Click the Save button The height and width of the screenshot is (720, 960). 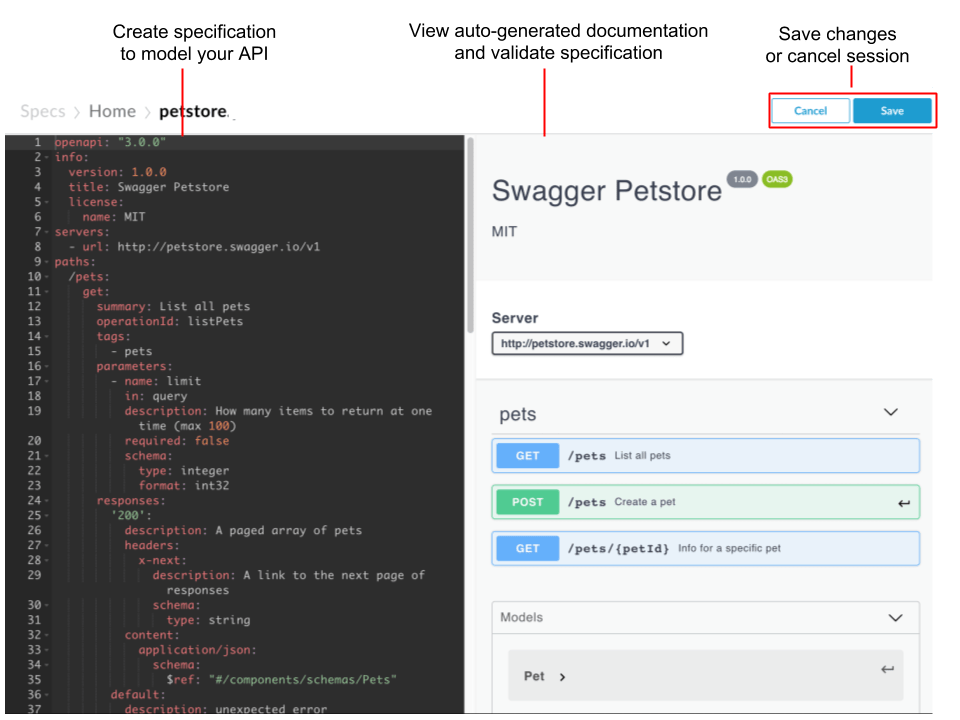coord(893,111)
